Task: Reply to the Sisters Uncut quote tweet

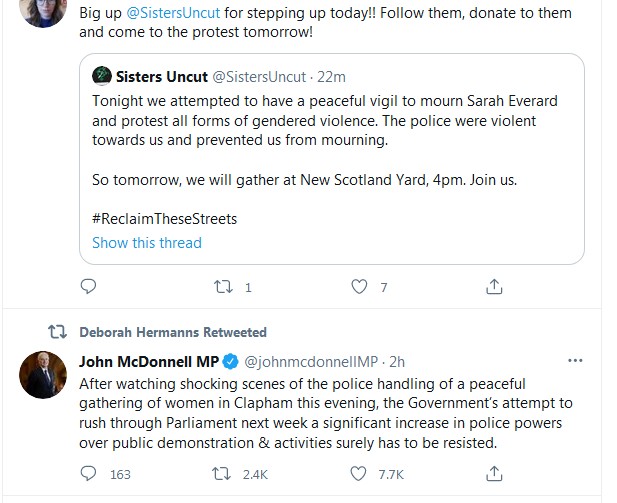Action: point(88,287)
